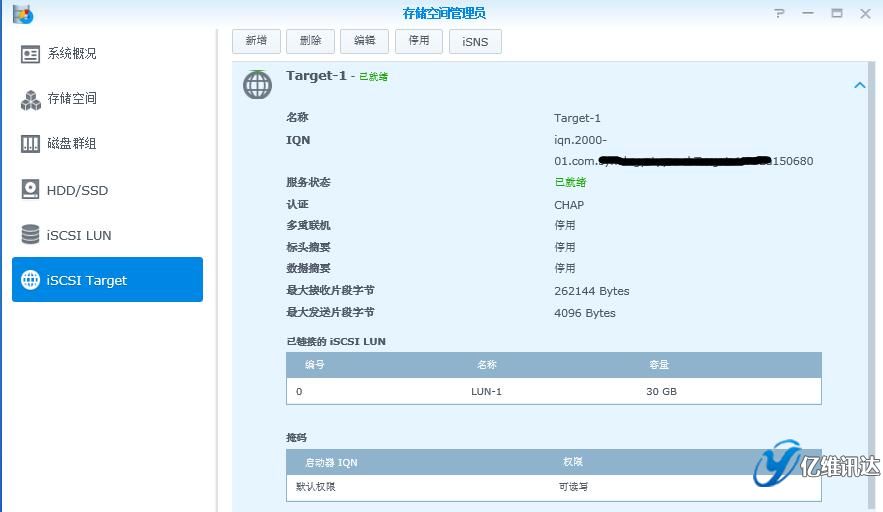Click the Target-1 globe icon
Viewport: 883px width, 512px height.
point(257,85)
